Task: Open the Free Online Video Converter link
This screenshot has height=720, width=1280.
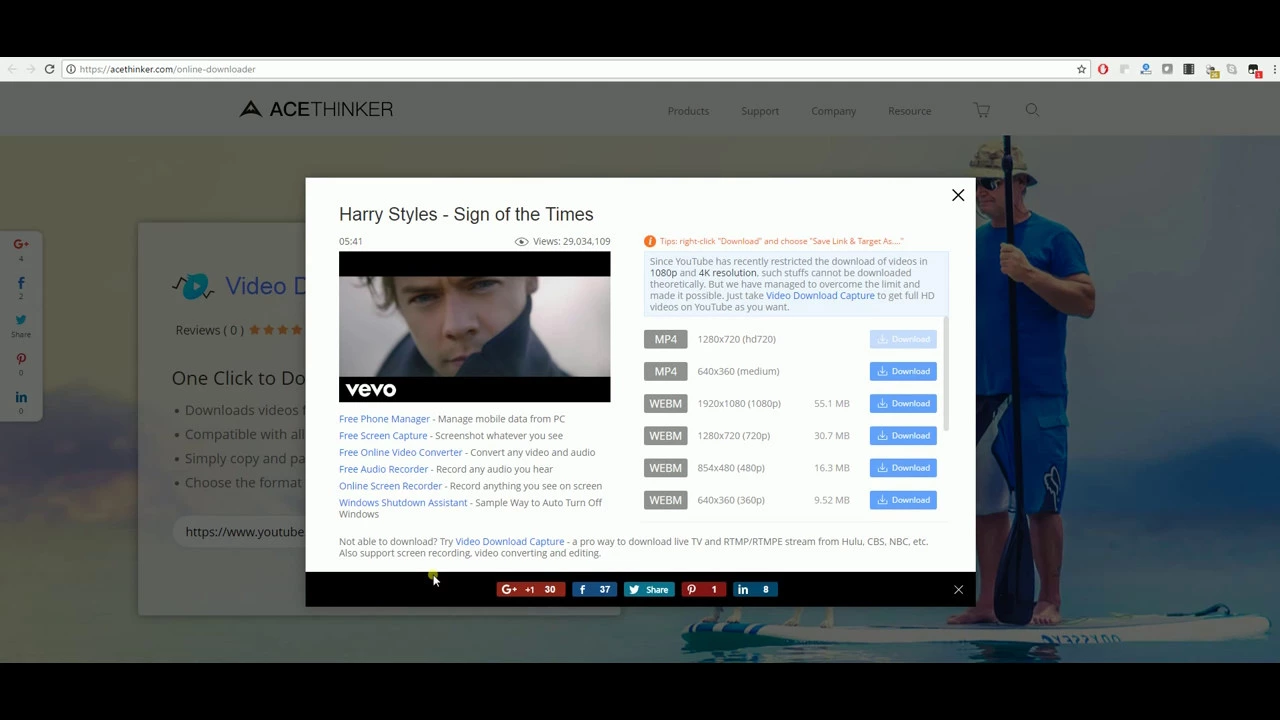Action: (x=400, y=452)
